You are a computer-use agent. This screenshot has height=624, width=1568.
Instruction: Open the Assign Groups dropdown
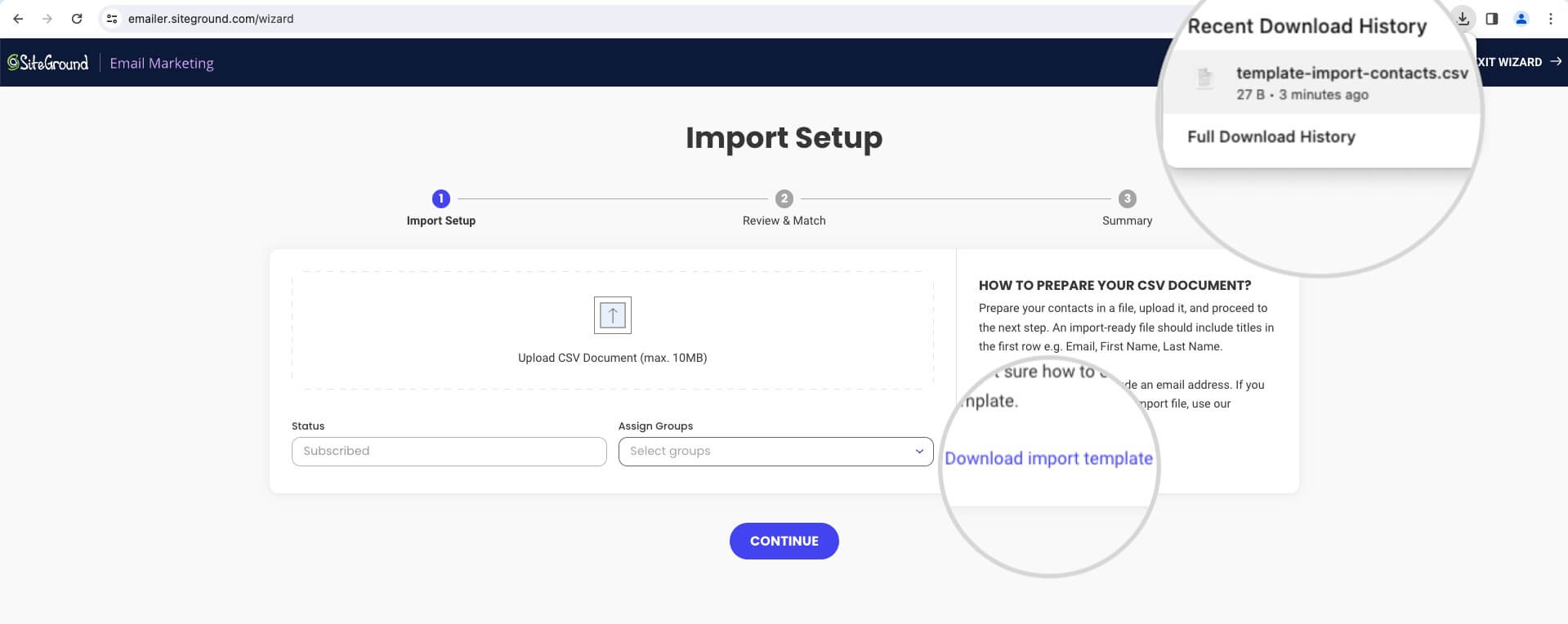point(776,452)
